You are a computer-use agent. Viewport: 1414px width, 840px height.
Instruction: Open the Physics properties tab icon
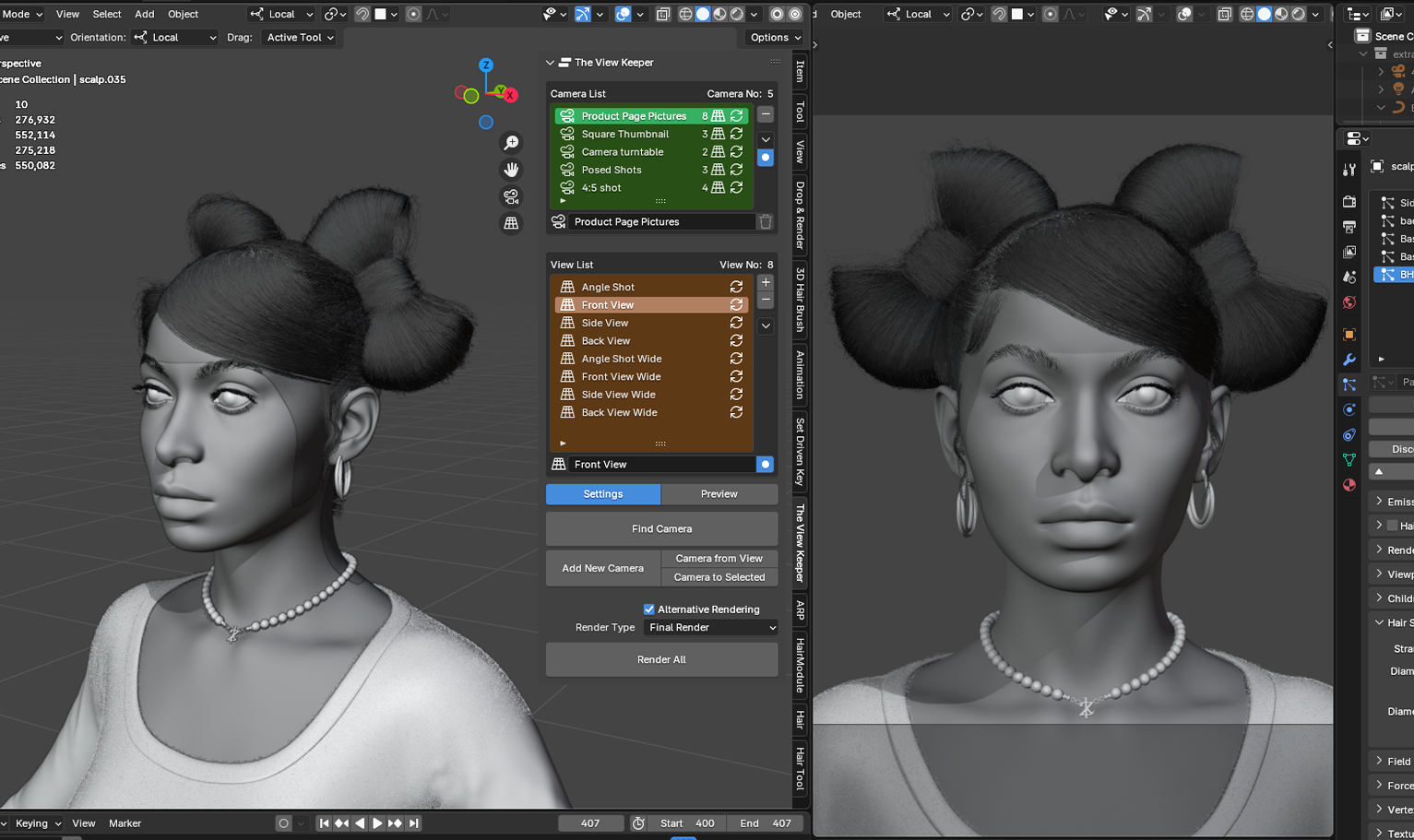(1349, 409)
